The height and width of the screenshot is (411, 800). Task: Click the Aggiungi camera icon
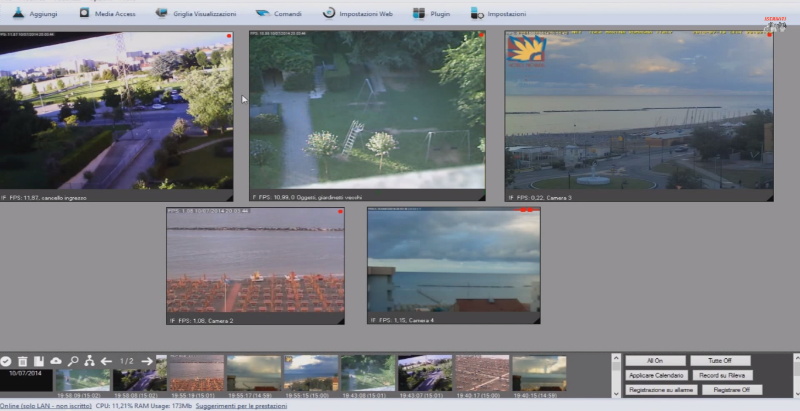[x=18, y=14]
